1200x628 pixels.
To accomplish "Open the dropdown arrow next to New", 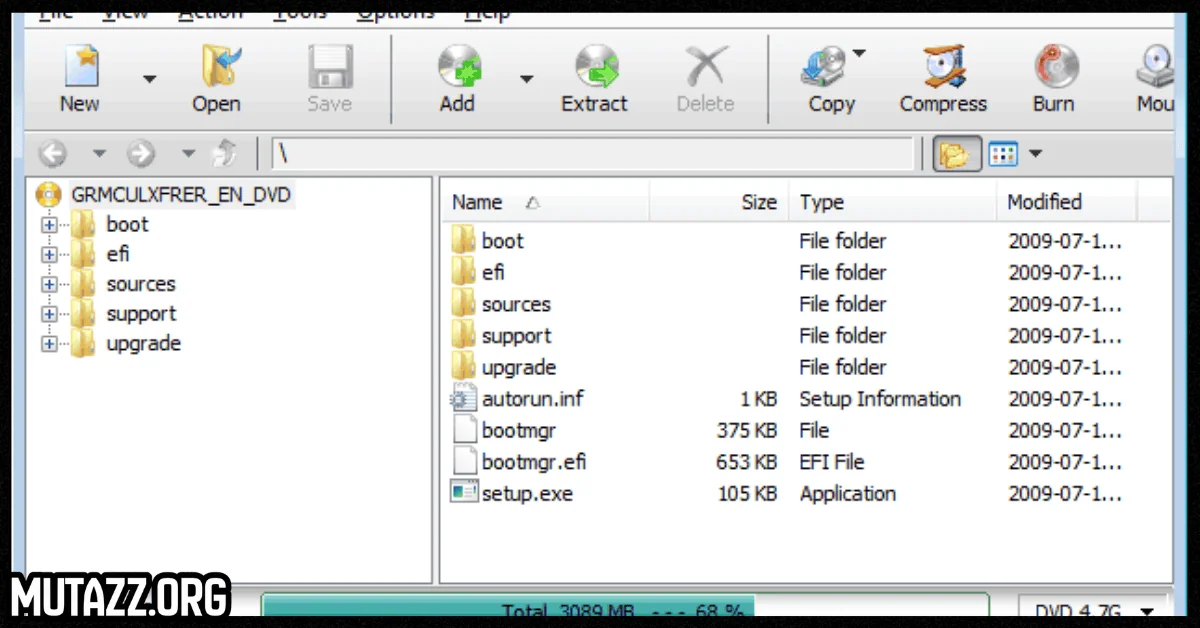I will coord(149,79).
